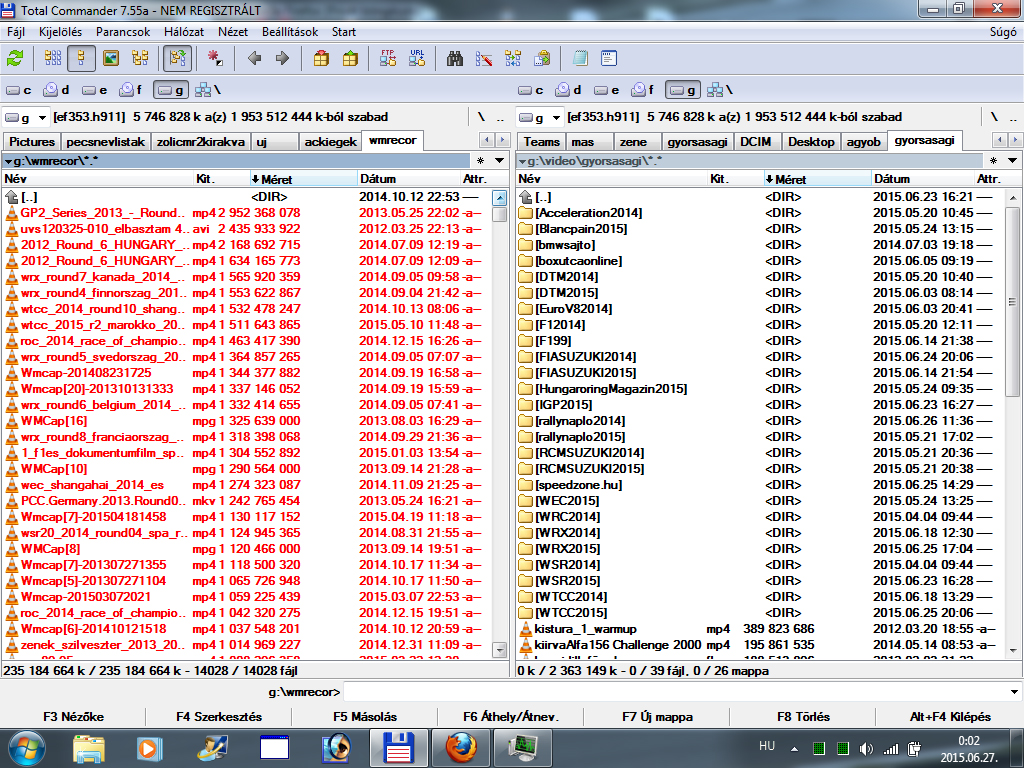Open the FTP connect tool
Screen dimensions: 1024x768
(388, 59)
